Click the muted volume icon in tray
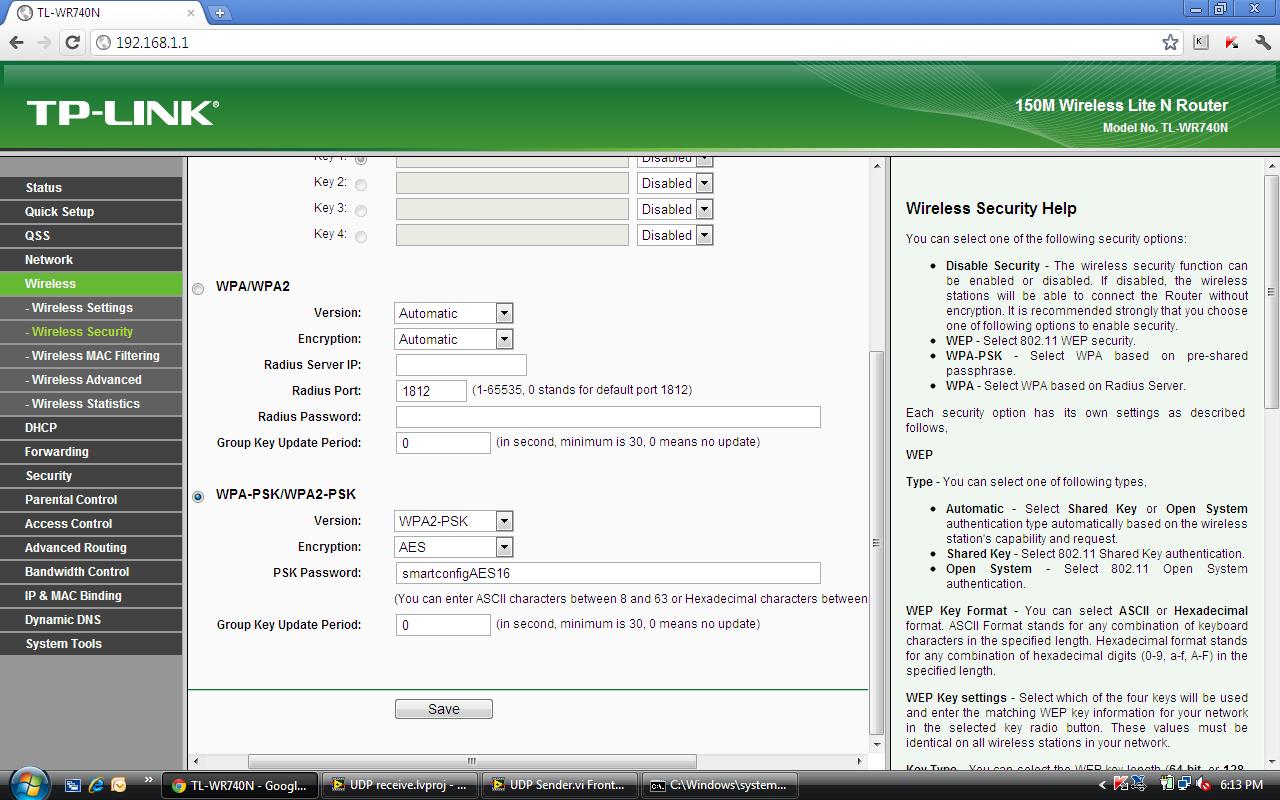 (1204, 784)
